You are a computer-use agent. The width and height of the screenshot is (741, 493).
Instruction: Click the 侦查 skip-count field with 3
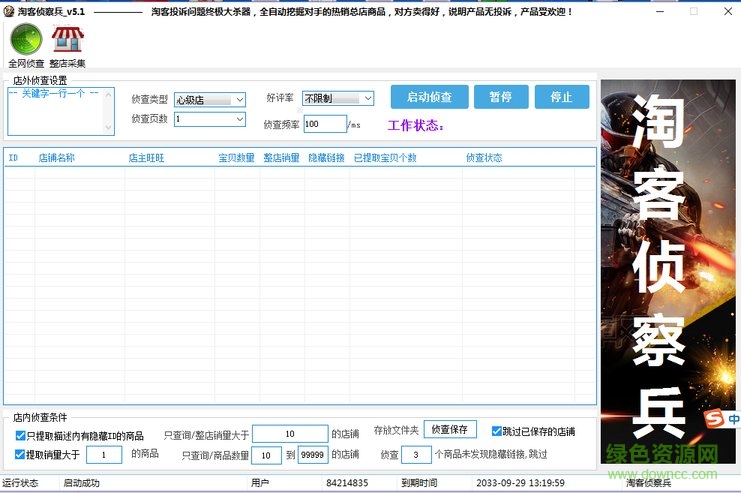(416, 455)
